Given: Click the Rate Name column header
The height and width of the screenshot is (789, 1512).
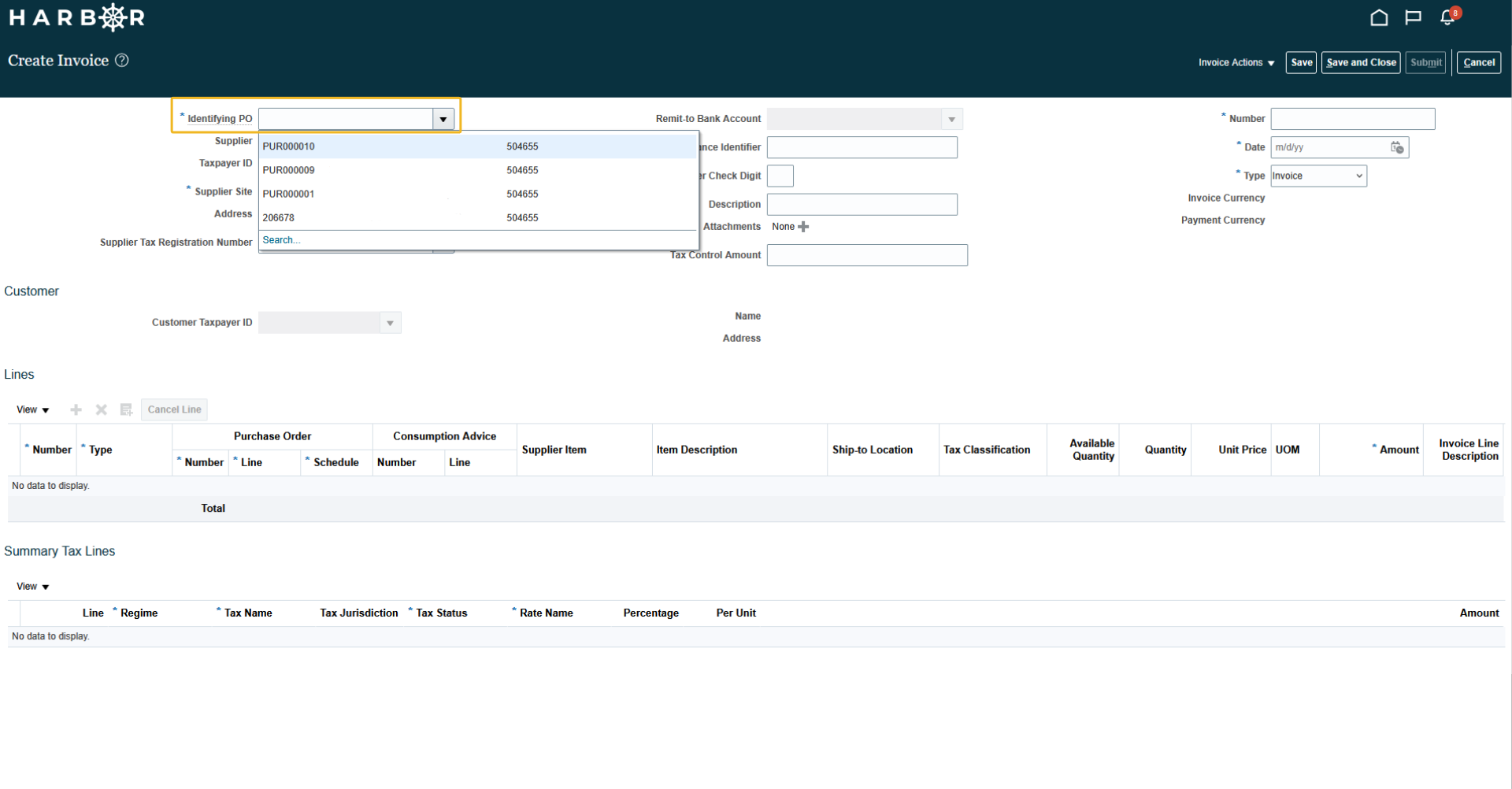Looking at the screenshot, I should tap(546, 613).
